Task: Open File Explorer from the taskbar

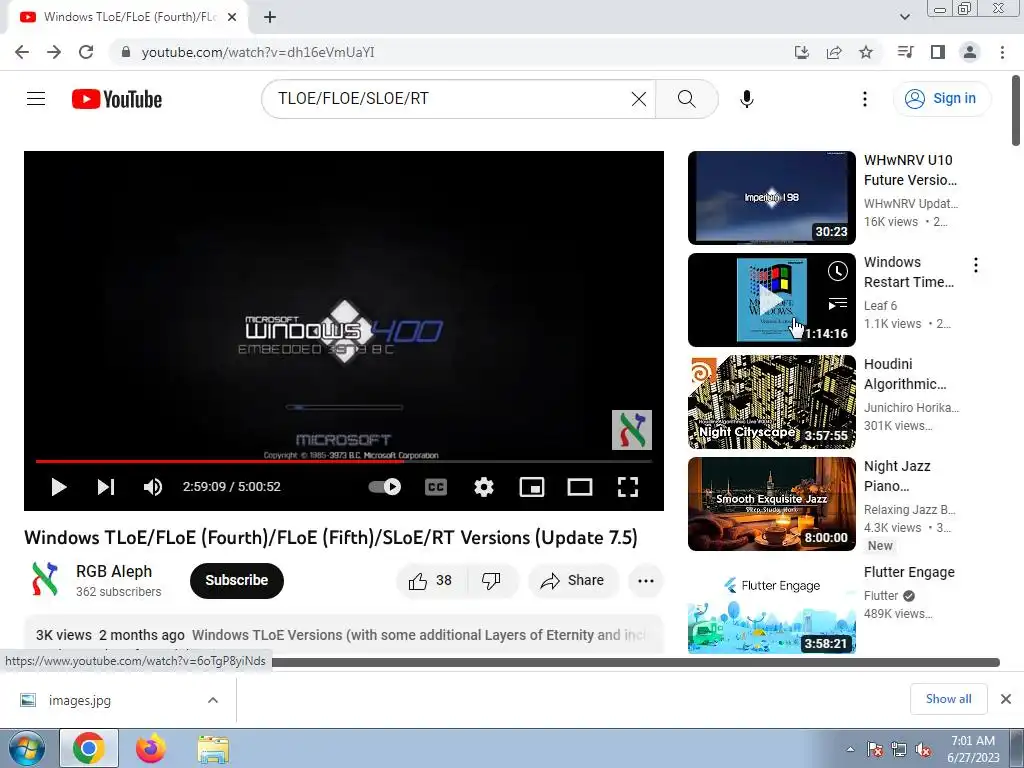Action: click(213, 749)
